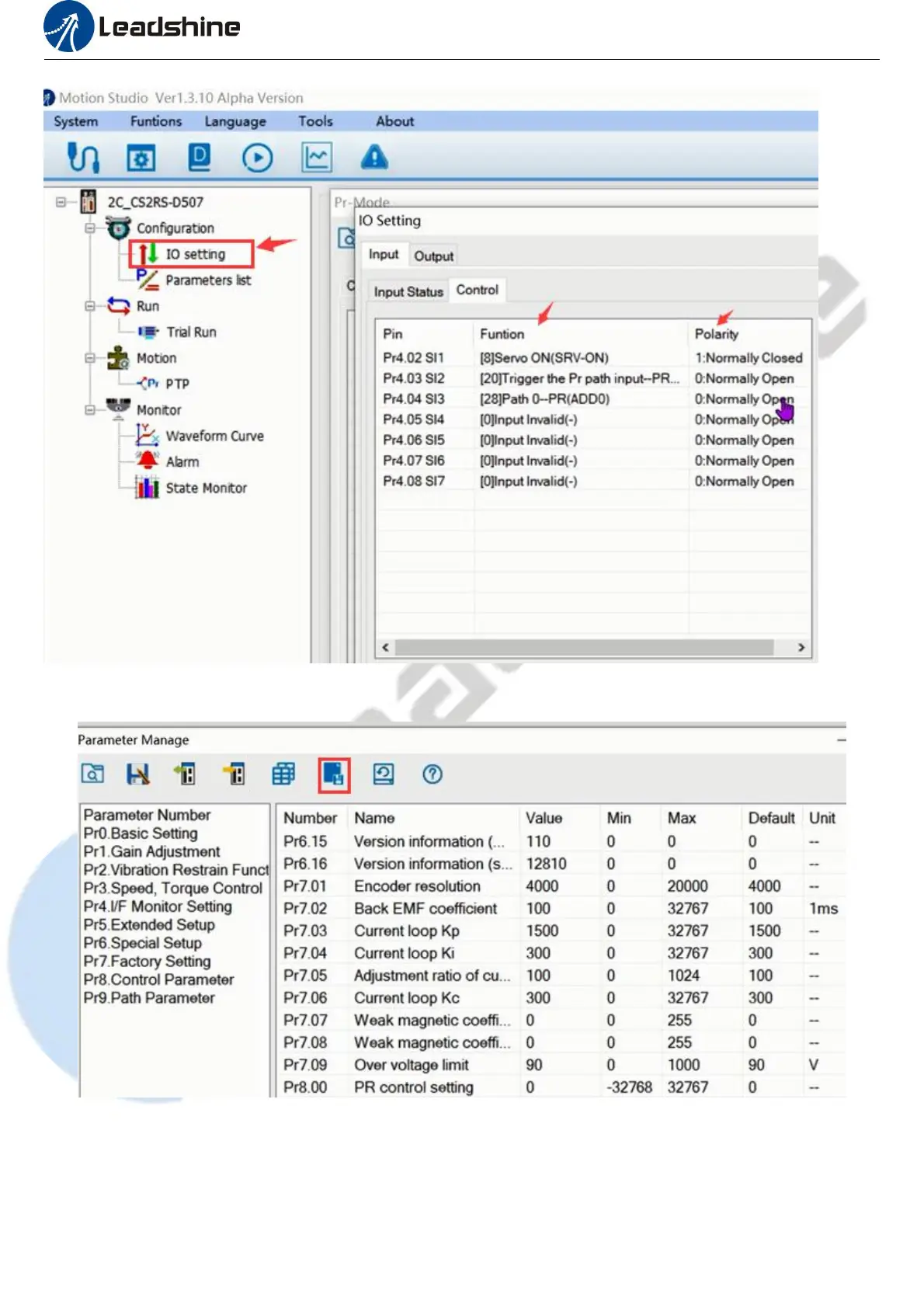Click the connect cable icon in toolbar
The width and height of the screenshot is (924, 1308).
[x=83, y=158]
